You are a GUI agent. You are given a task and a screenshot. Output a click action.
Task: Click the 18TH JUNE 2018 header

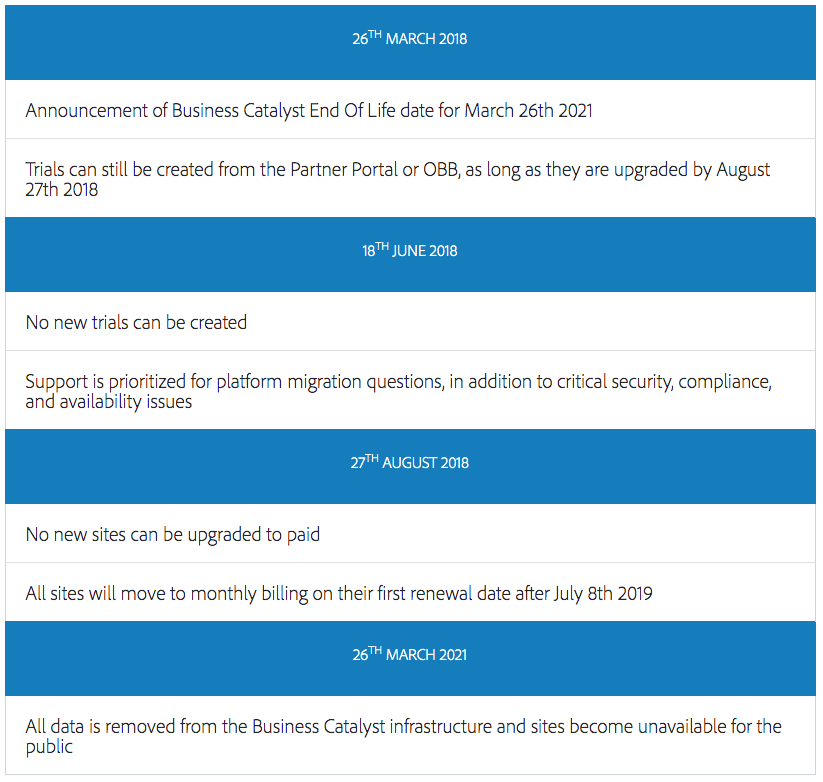(410, 255)
